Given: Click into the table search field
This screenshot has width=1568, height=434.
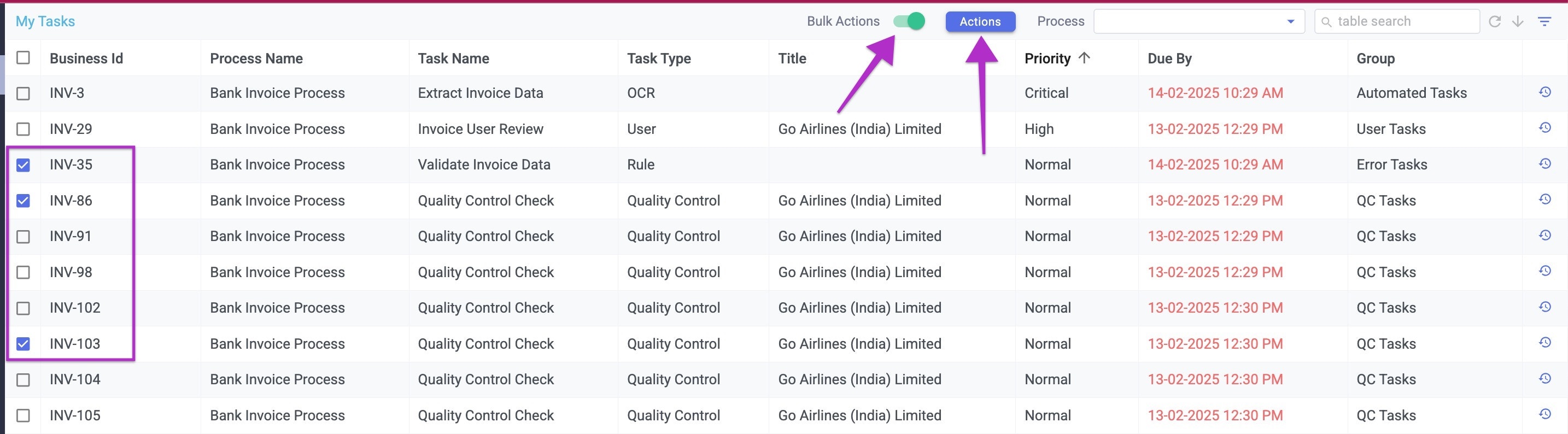Looking at the screenshot, I should [1394, 21].
